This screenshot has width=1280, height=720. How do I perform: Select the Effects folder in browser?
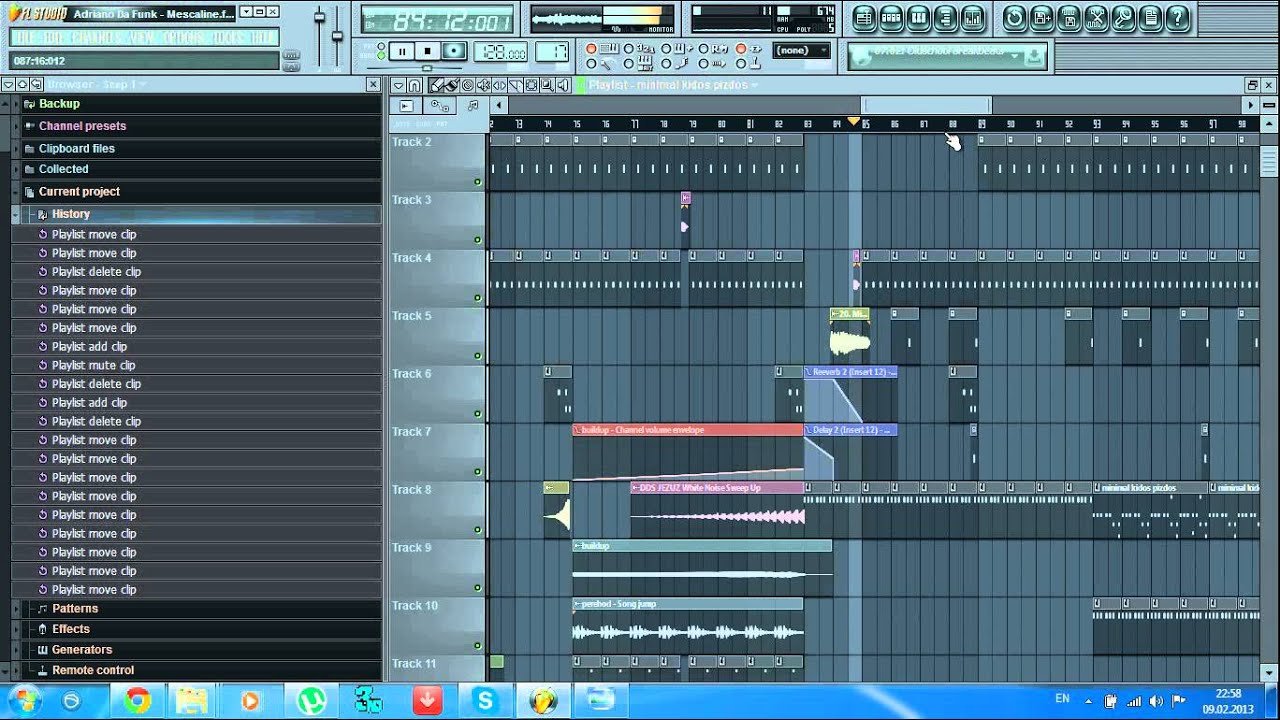[x=71, y=629]
